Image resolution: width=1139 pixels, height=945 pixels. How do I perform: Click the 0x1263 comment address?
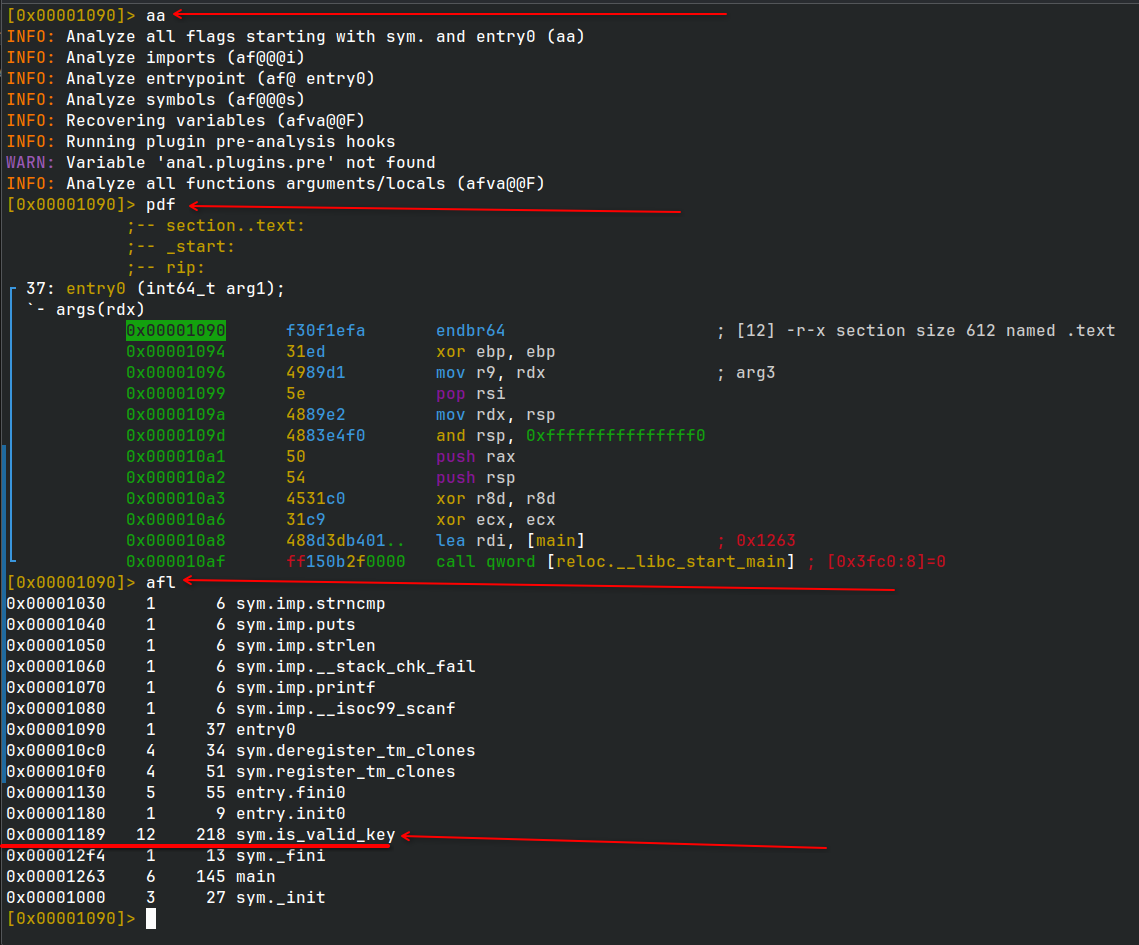click(x=766, y=540)
